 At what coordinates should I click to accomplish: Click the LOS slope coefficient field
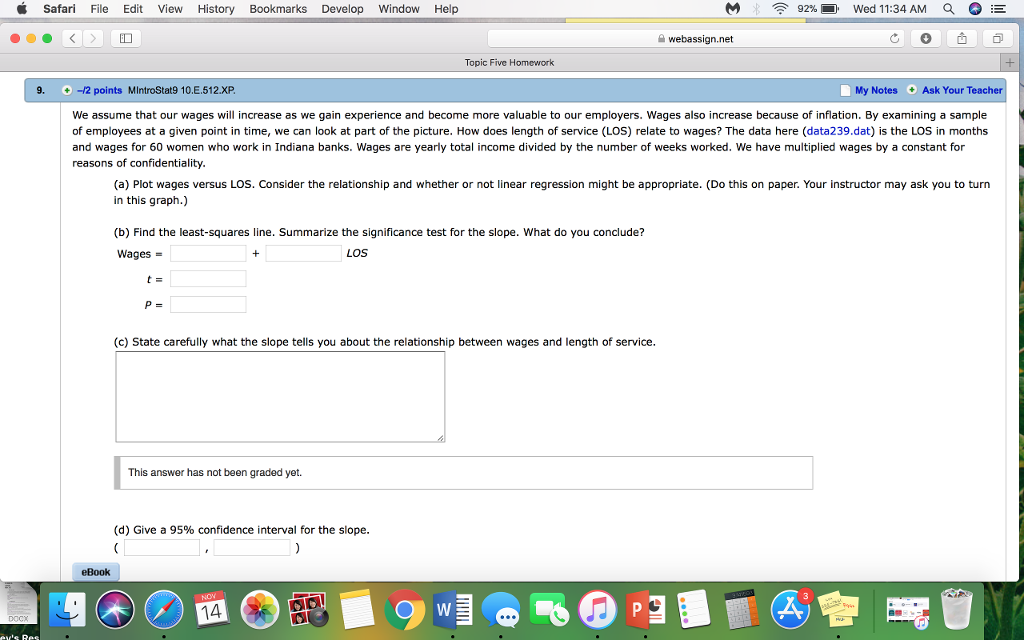[x=304, y=253]
